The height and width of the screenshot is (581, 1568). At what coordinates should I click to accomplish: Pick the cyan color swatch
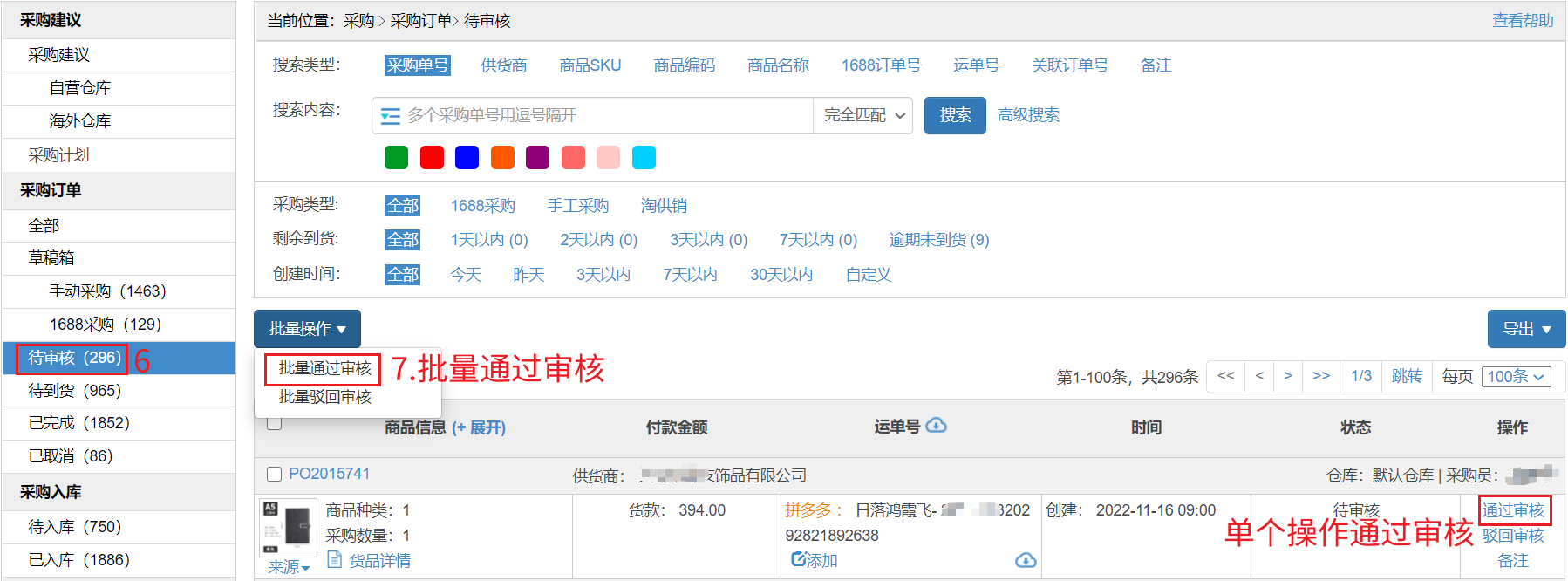(644, 157)
